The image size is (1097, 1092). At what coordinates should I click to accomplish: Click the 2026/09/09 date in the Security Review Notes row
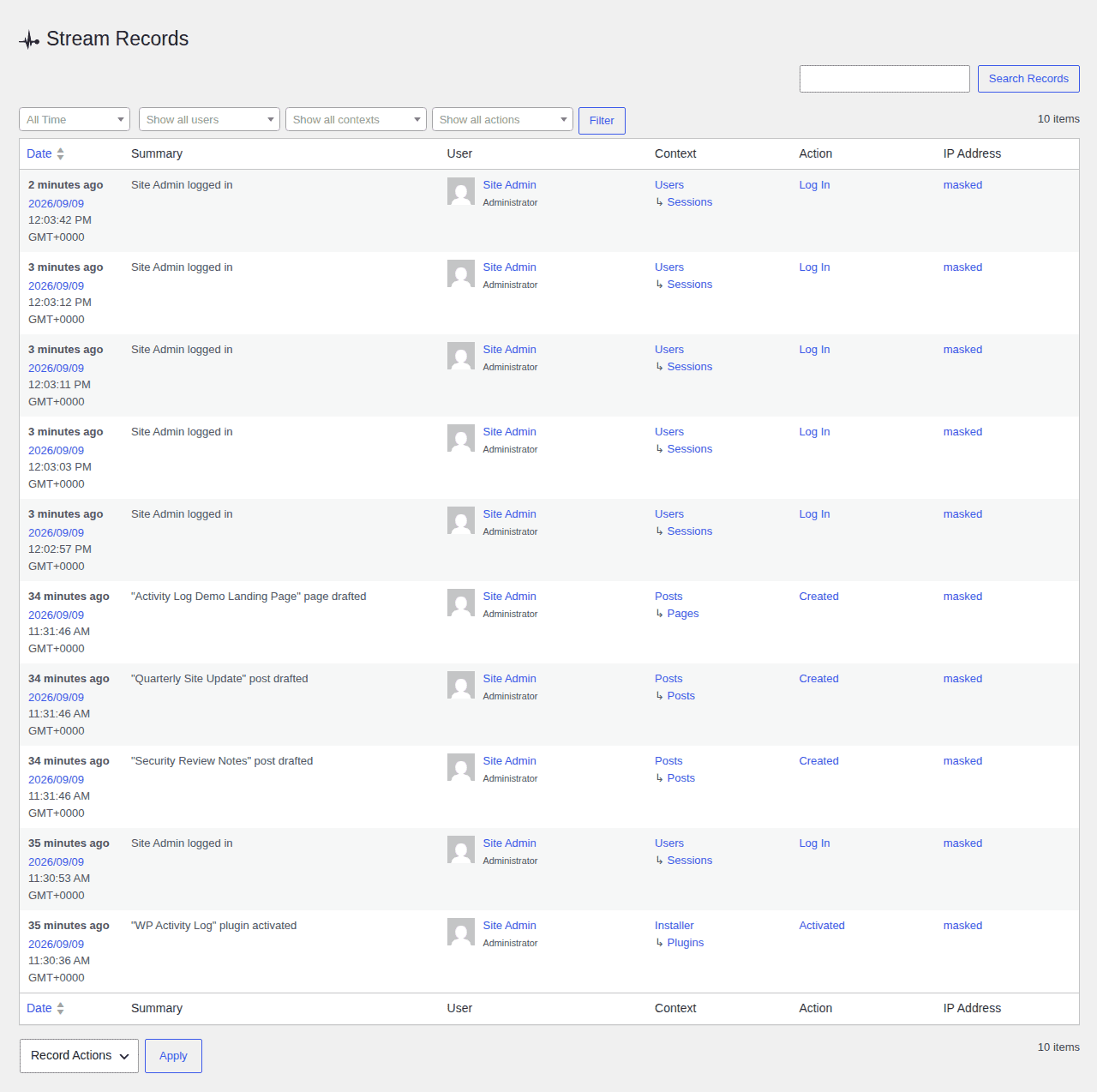pos(57,780)
